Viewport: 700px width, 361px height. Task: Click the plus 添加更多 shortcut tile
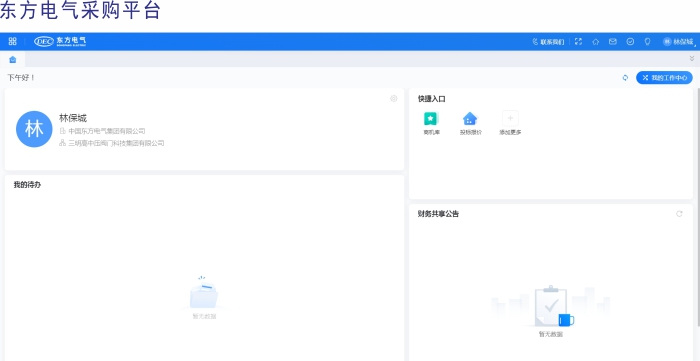[x=510, y=124]
